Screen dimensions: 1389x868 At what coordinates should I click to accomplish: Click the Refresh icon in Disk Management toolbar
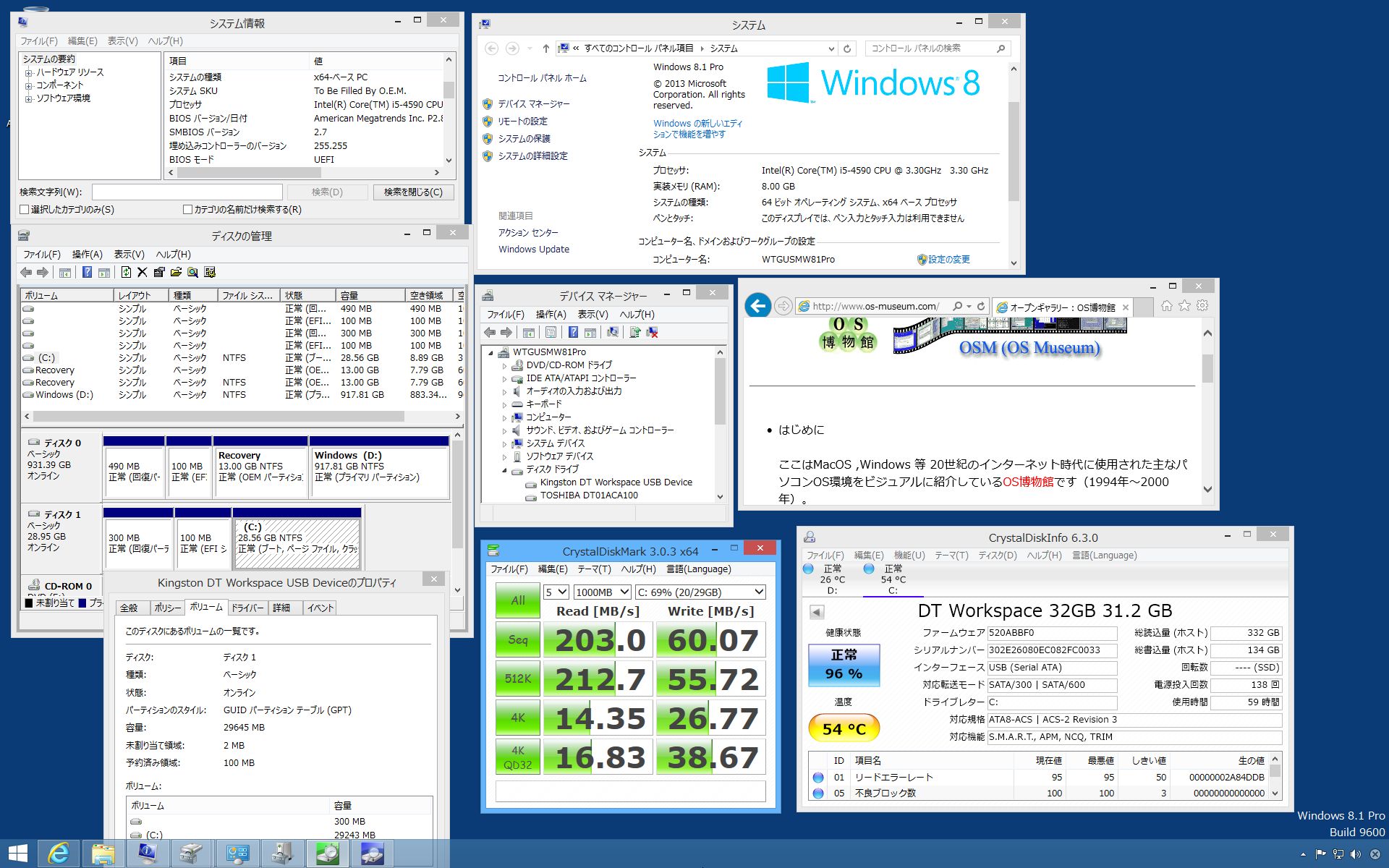pyautogui.click(x=126, y=272)
